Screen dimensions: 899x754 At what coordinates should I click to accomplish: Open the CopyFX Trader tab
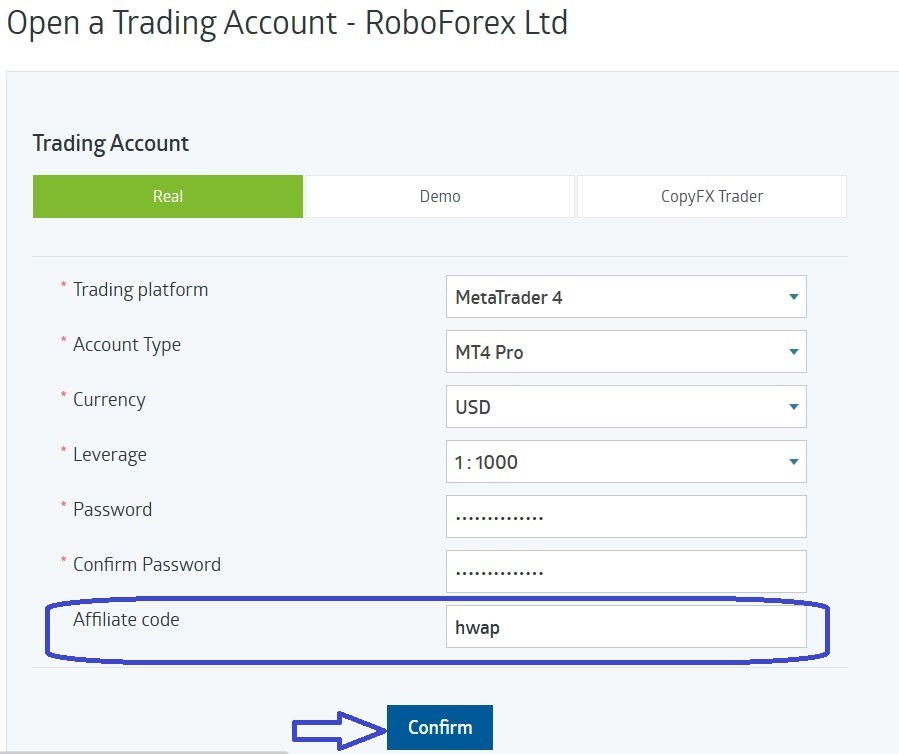(x=711, y=196)
